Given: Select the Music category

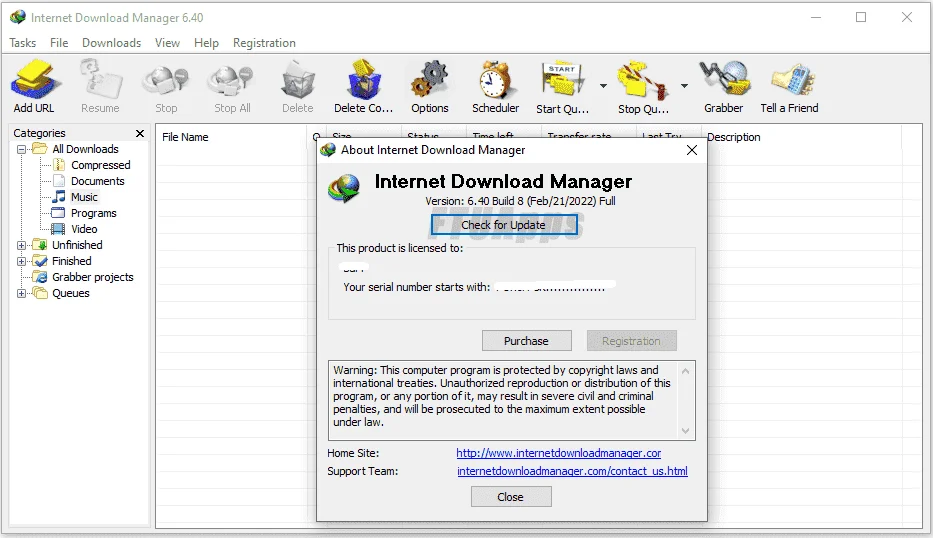Looking at the screenshot, I should point(84,197).
